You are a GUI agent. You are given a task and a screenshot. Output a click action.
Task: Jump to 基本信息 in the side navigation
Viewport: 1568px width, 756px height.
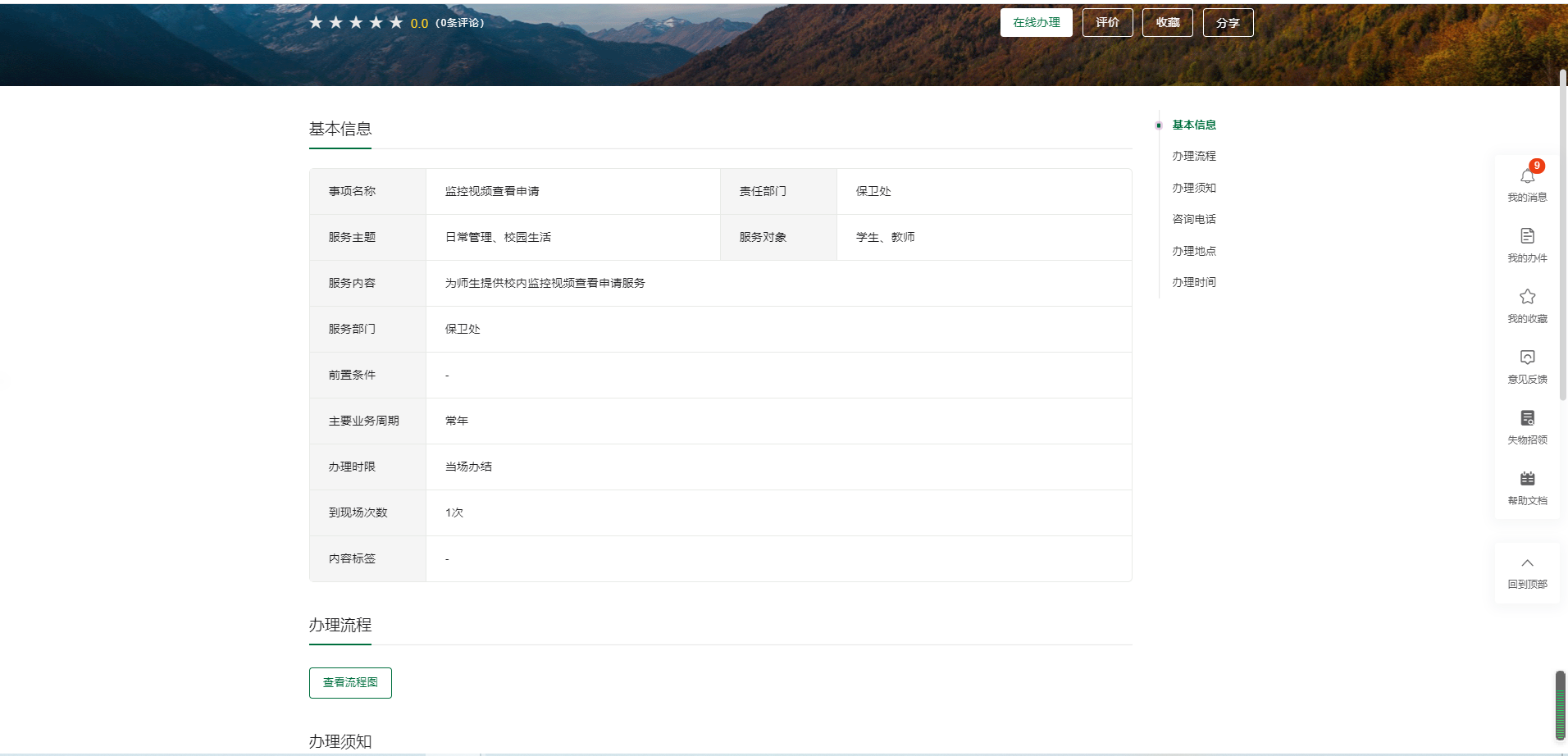[x=1194, y=125]
